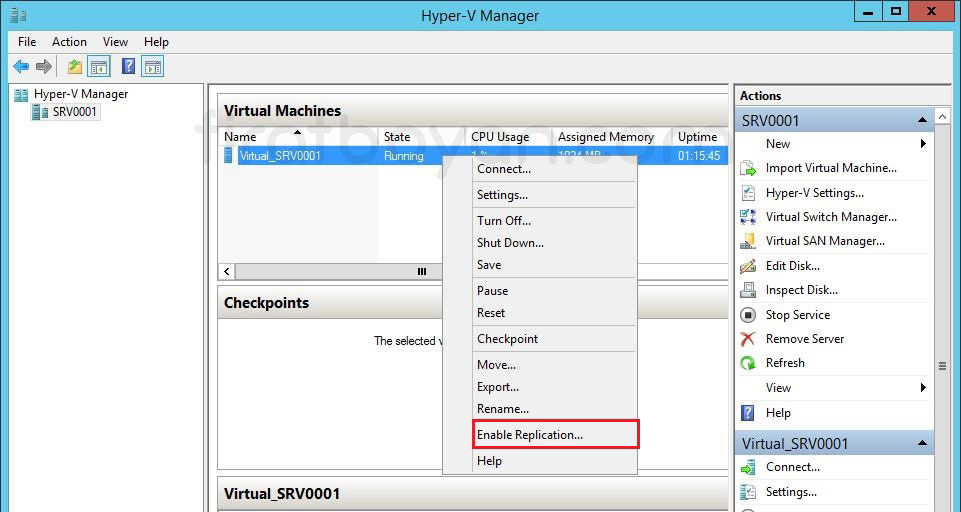961x512 pixels.
Task: Click the Settings icon under Virtual_SRV0001 actions
Action: point(748,492)
